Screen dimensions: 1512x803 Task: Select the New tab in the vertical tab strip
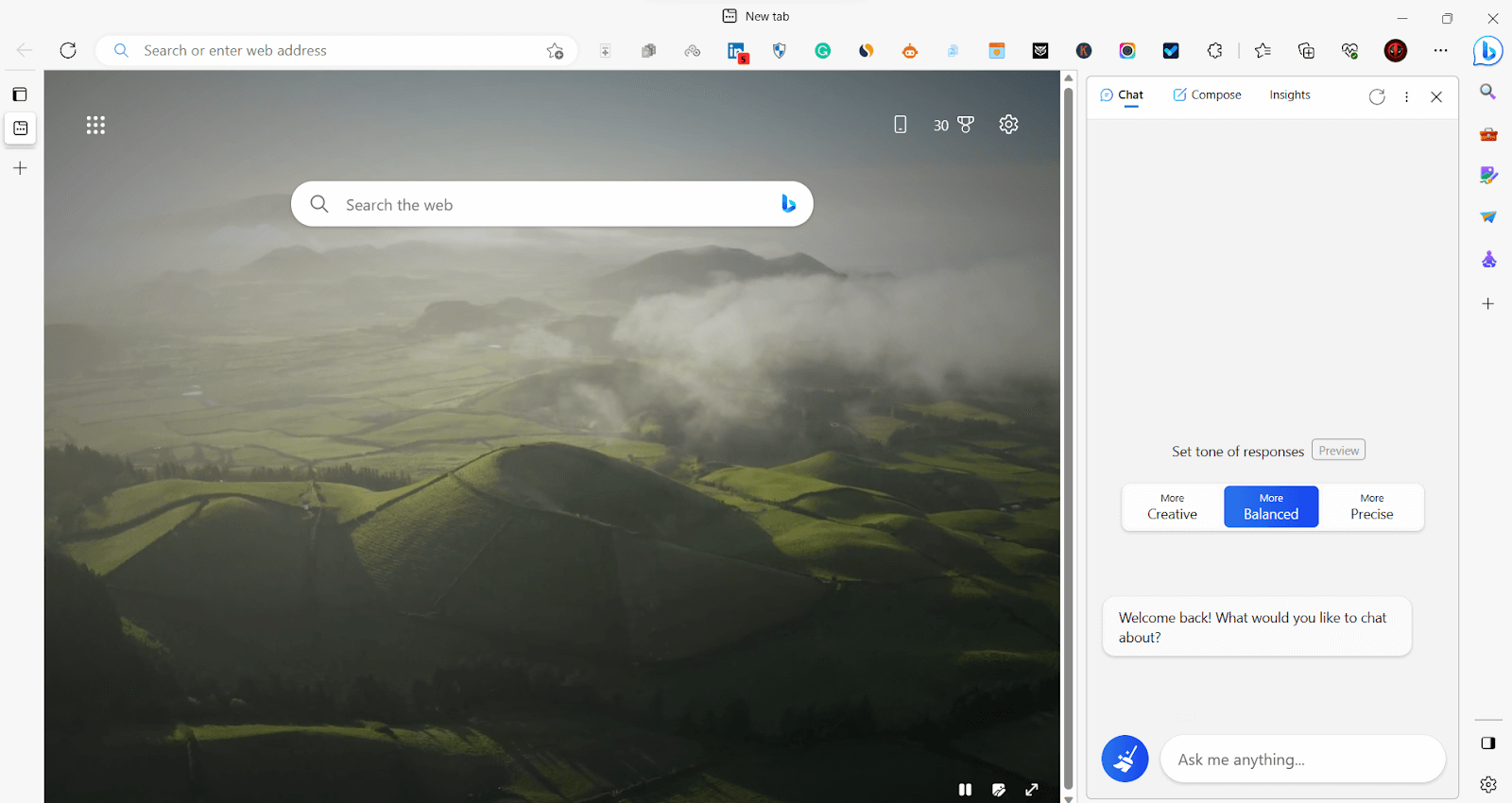click(20, 128)
